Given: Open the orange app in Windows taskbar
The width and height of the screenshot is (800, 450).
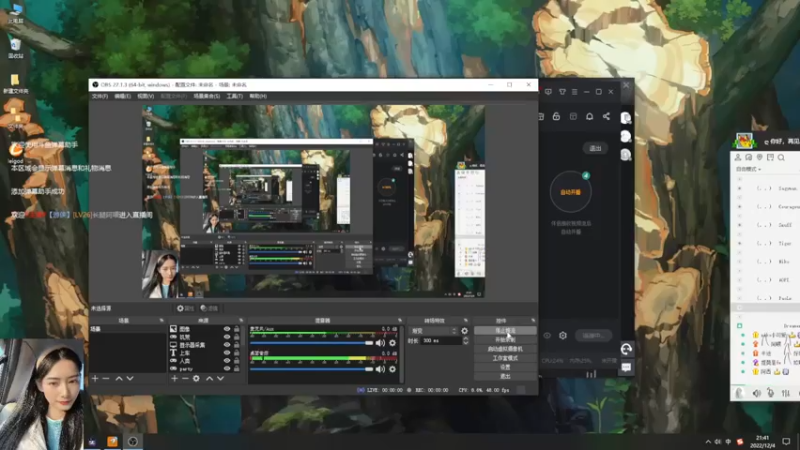Looking at the screenshot, I should (112, 441).
